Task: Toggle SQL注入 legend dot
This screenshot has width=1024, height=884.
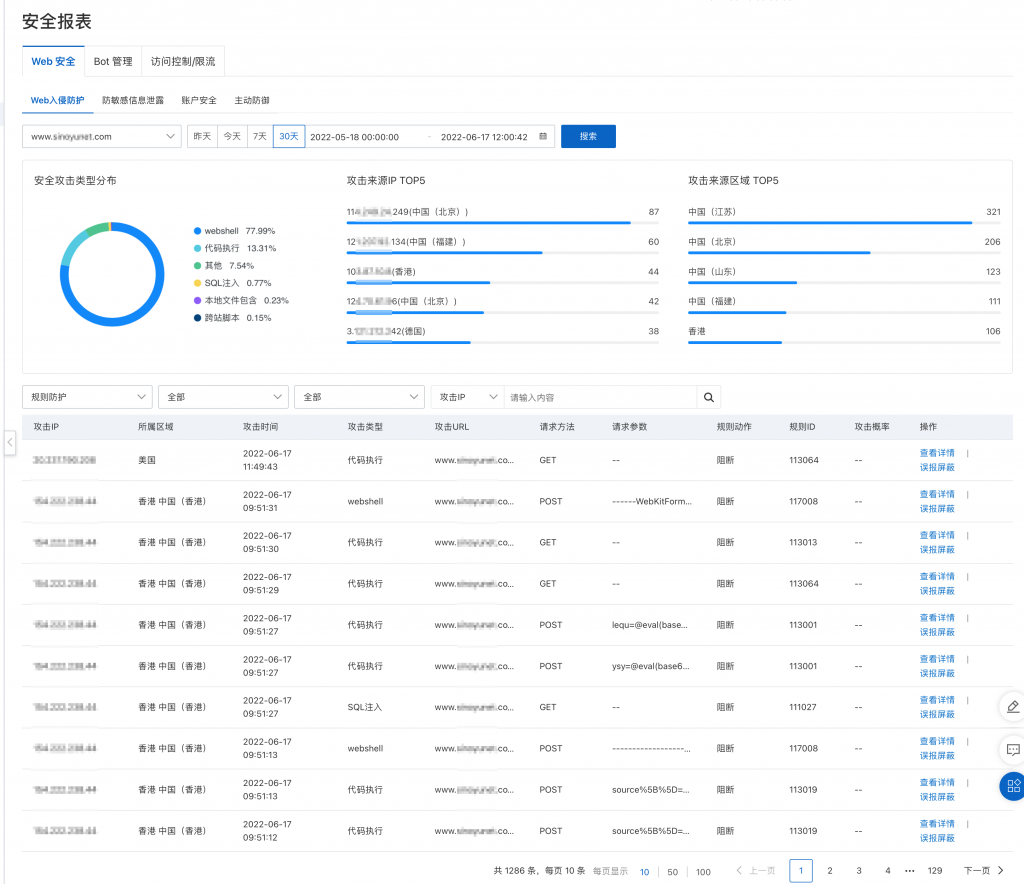Action: click(x=197, y=283)
